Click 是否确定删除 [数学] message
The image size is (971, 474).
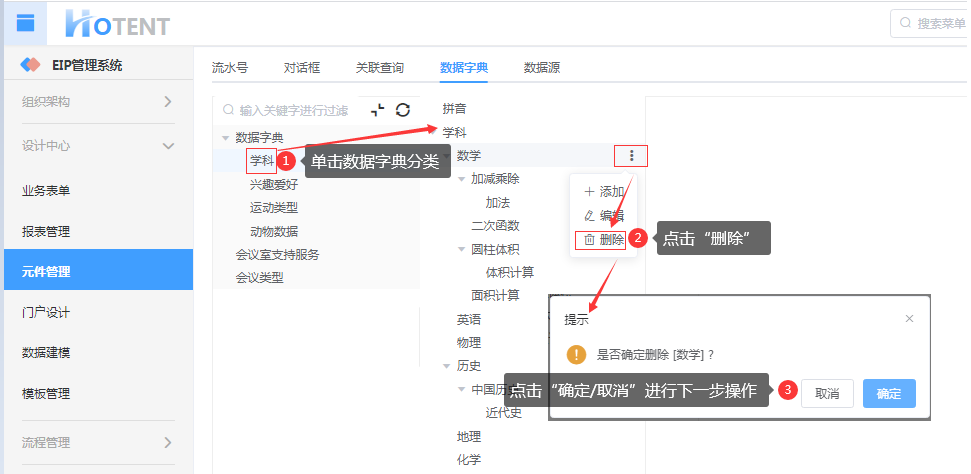pos(655,355)
